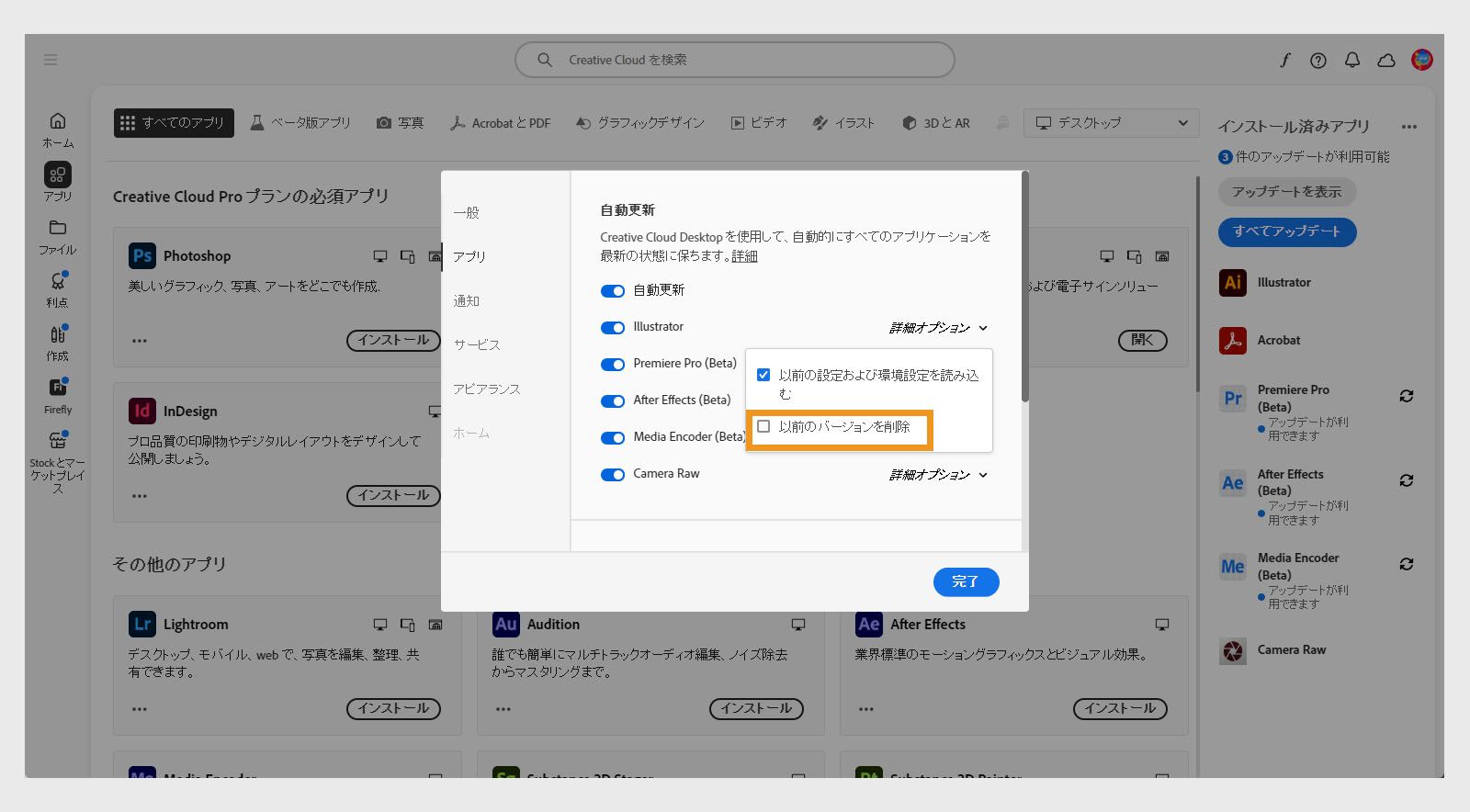This screenshot has width=1470, height=812.
Task: Open Stockとマーケットプレイス in the sidebar
Action: tap(57, 462)
